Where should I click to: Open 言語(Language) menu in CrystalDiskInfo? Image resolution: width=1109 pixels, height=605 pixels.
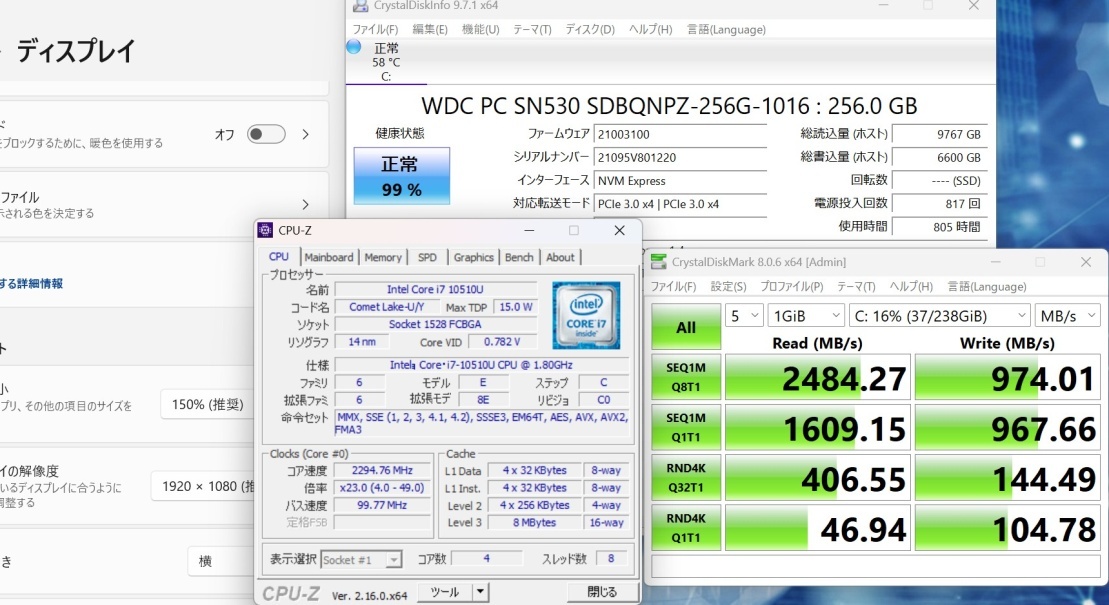point(726,29)
